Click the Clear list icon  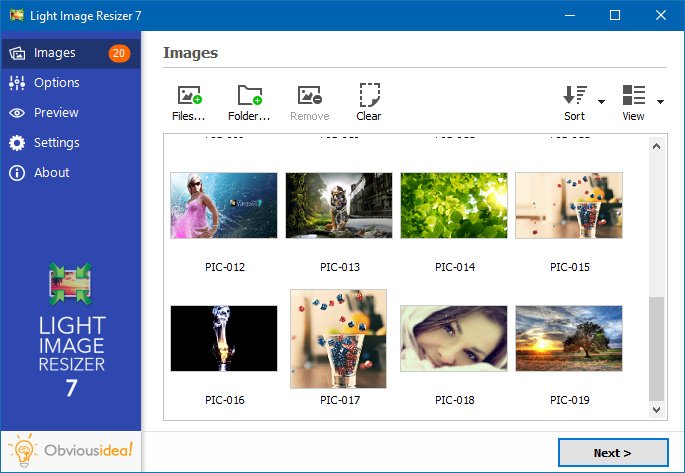[x=369, y=95]
